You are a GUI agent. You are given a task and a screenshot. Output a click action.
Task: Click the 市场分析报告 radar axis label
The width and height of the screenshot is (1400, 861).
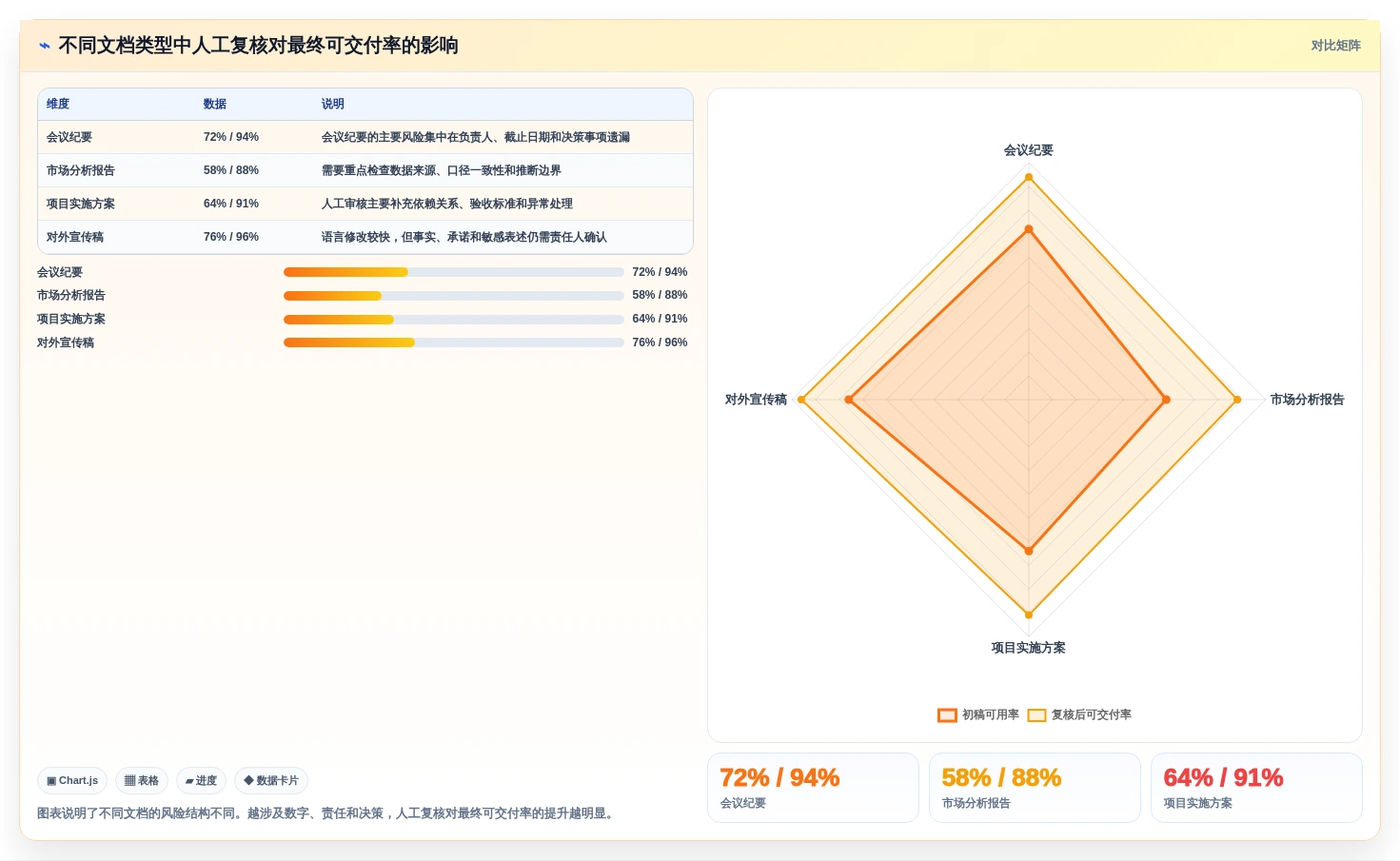coord(1308,400)
